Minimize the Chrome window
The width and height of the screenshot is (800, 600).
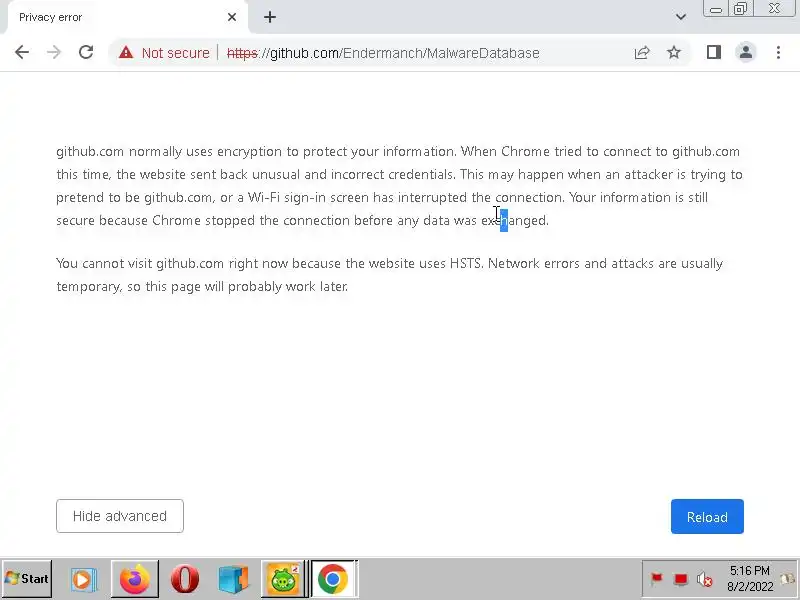[716, 9]
